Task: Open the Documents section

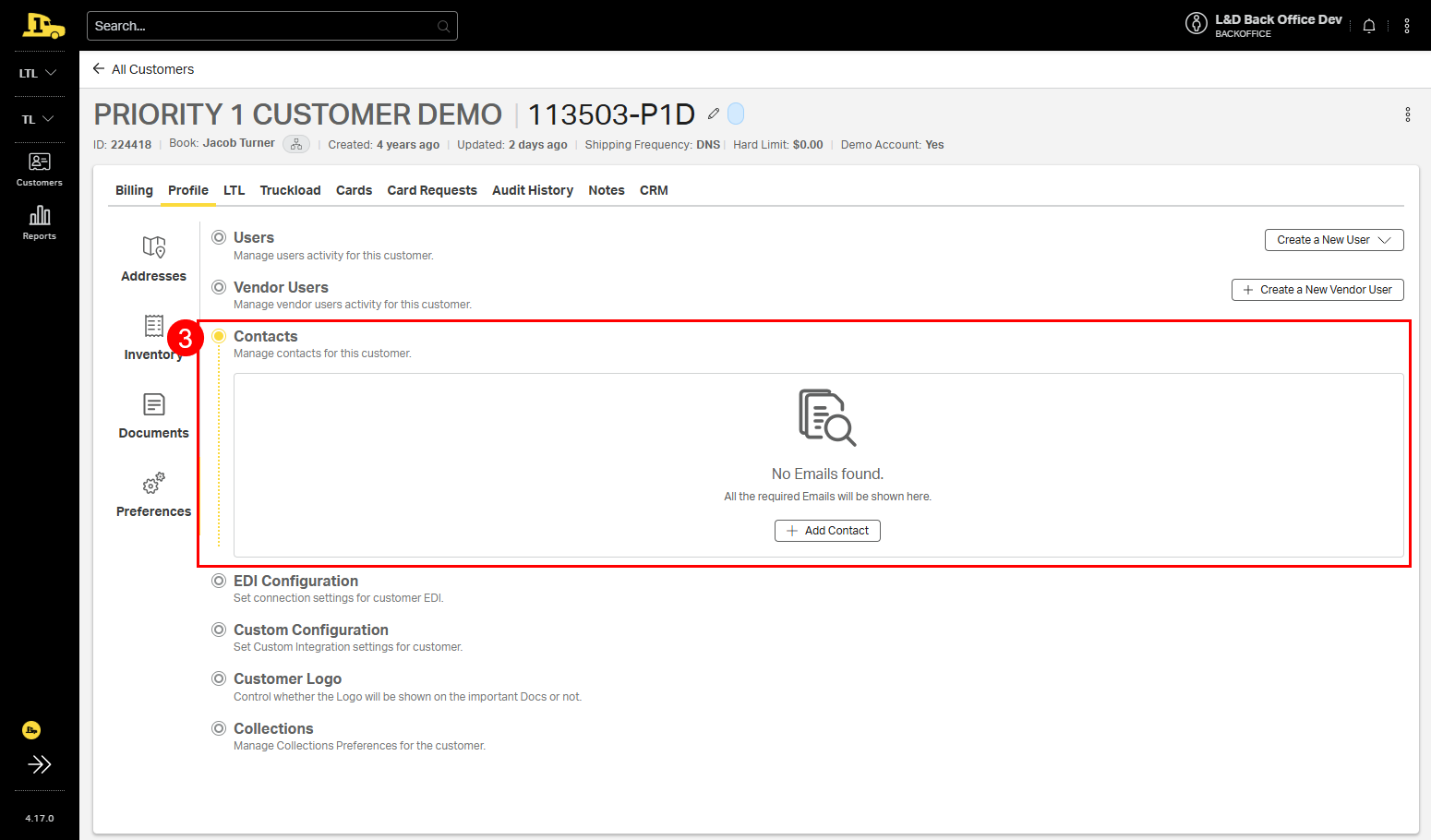Action: 154,416
